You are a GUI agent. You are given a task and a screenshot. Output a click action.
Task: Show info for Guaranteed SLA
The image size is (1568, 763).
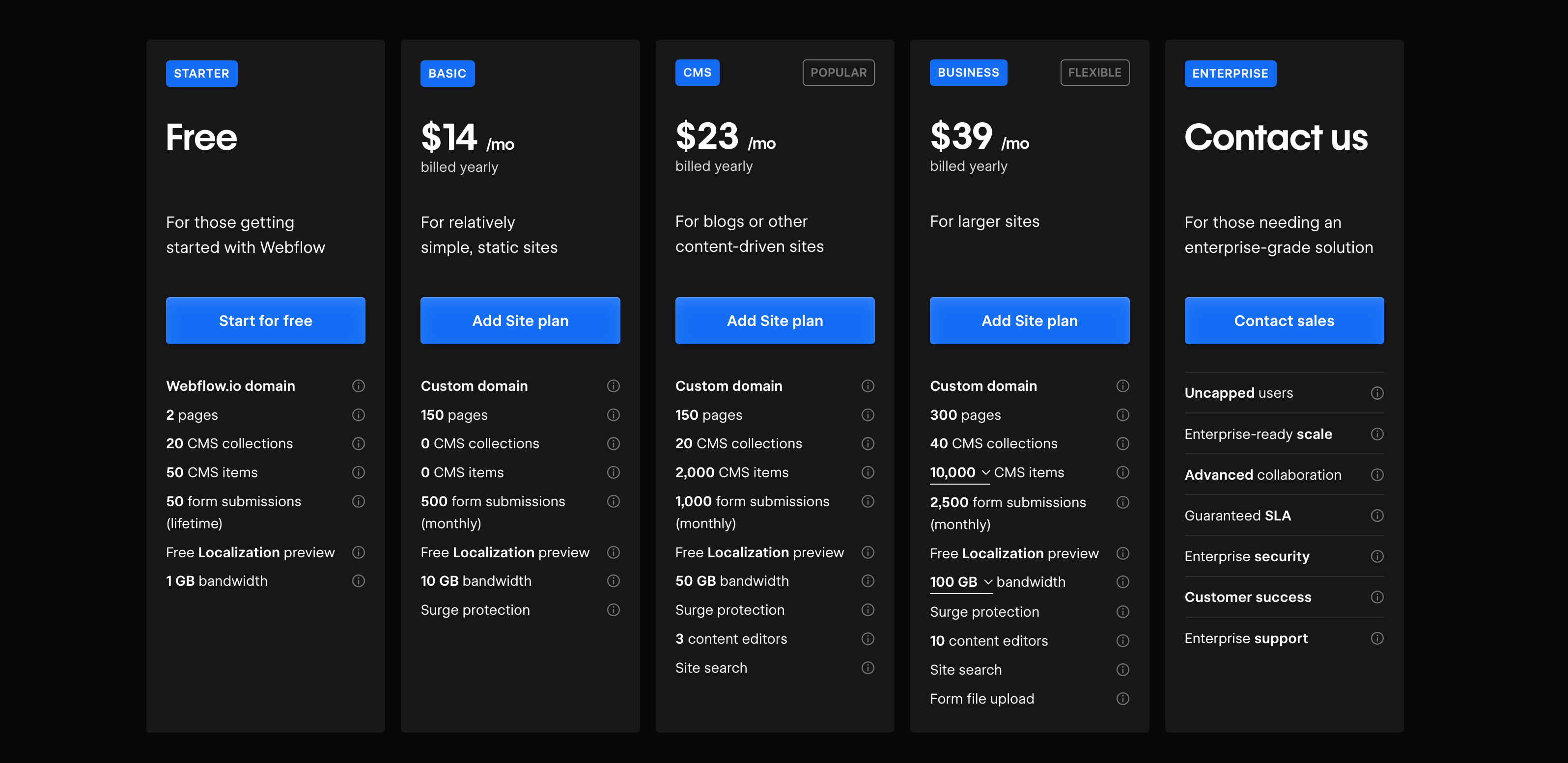click(x=1377, y=516)
